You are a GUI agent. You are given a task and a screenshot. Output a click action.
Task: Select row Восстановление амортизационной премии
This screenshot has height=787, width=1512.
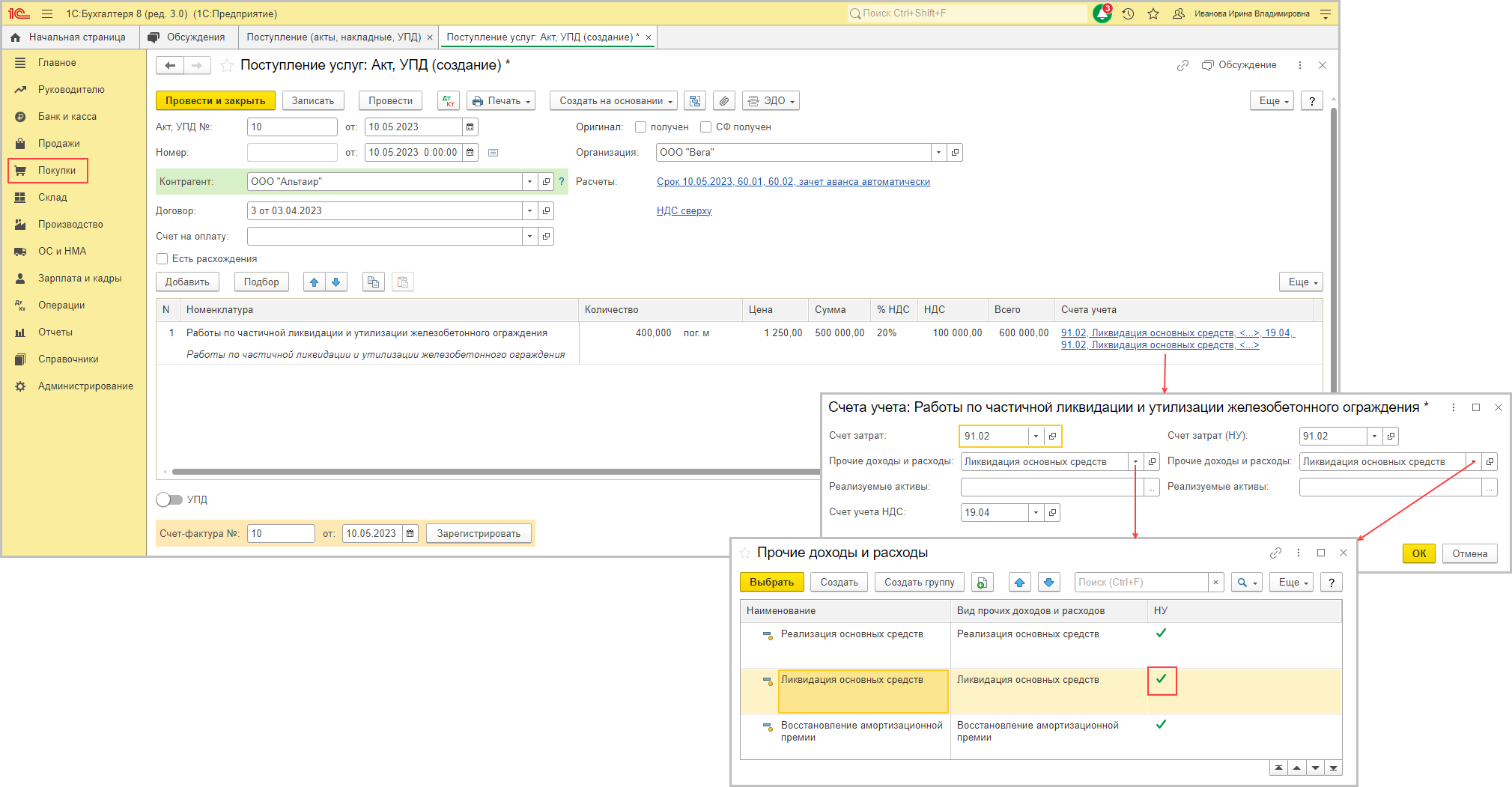point(1041,737)
